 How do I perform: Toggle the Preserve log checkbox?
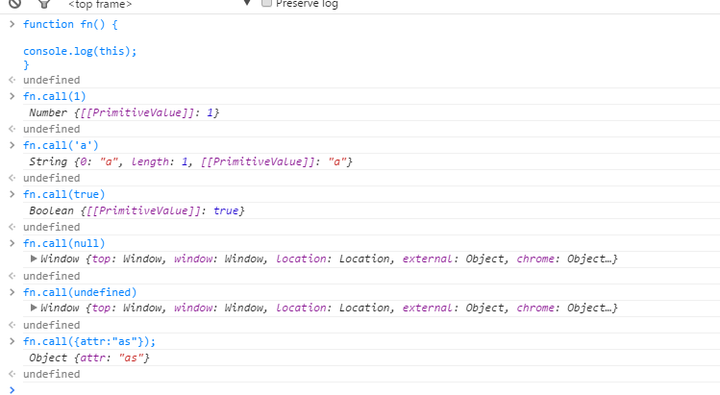[266, 3]
